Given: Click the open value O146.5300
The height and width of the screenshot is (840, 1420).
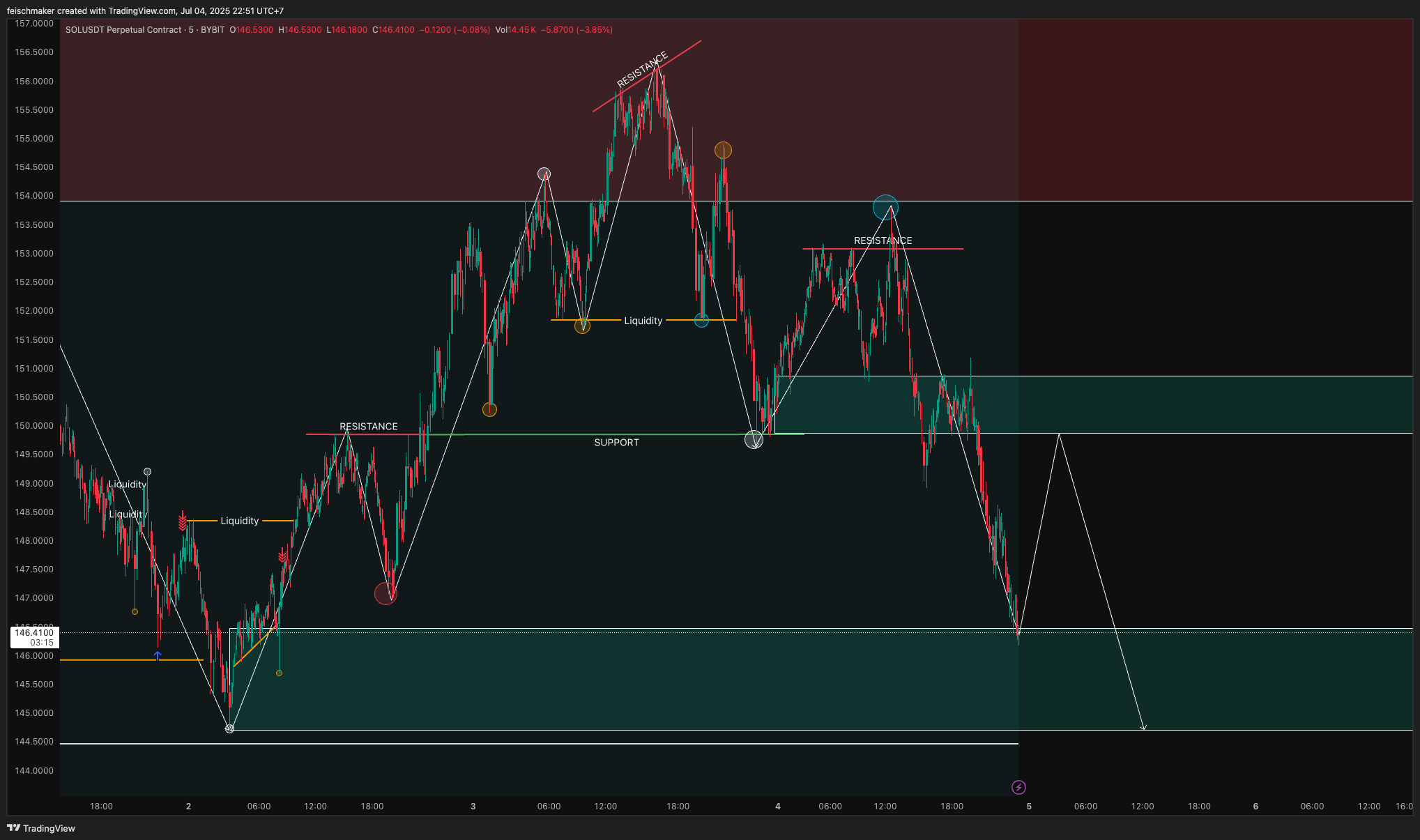Looking at the screenshot, I should pos(251,30).
